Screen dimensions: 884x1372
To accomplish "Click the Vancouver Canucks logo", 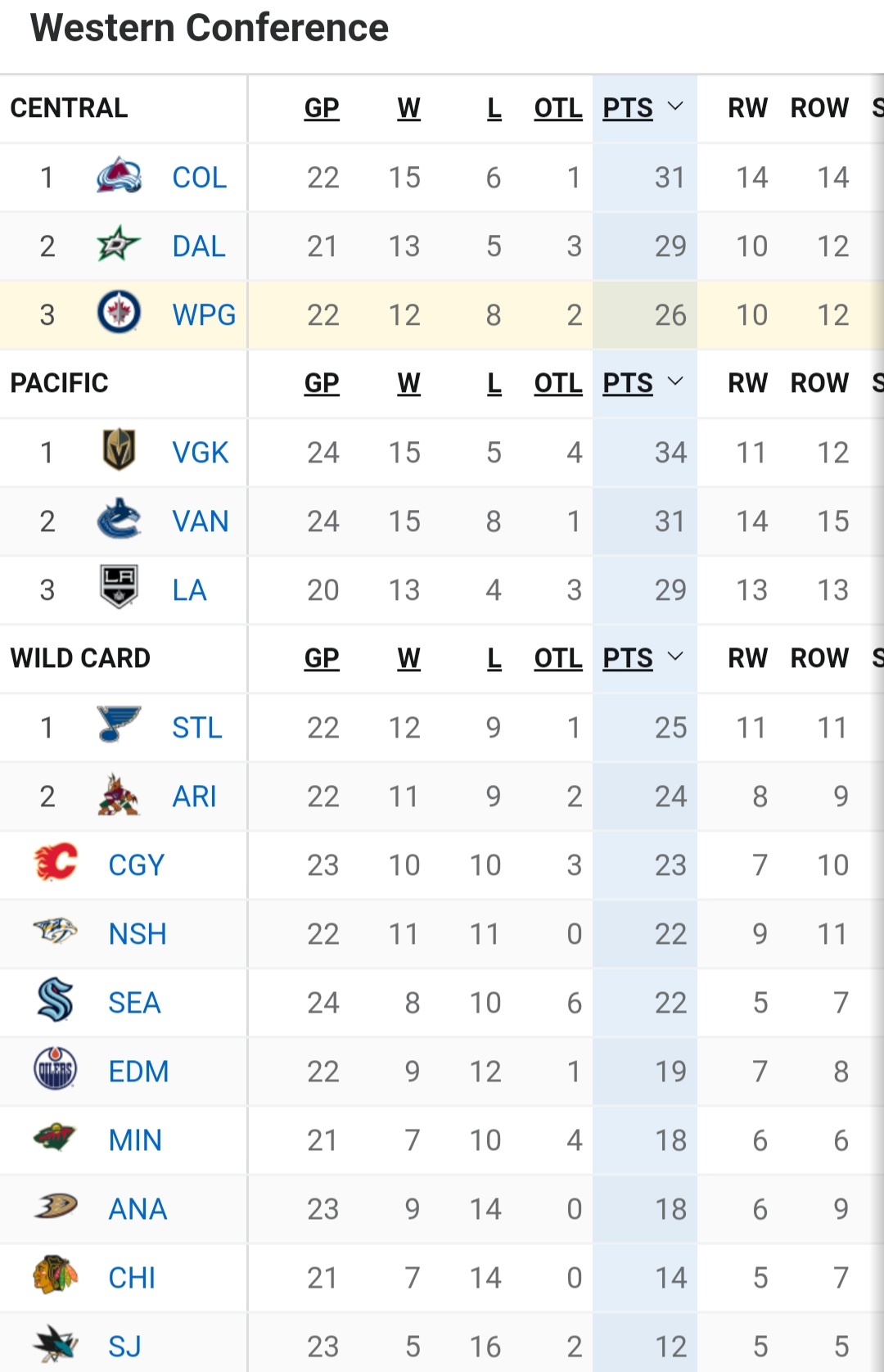I will point(119,520).
